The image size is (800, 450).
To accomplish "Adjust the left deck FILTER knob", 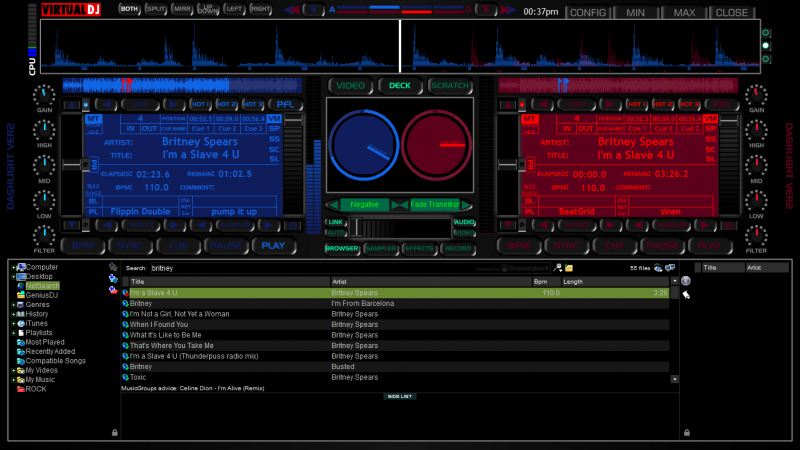I will pos(44,236).
